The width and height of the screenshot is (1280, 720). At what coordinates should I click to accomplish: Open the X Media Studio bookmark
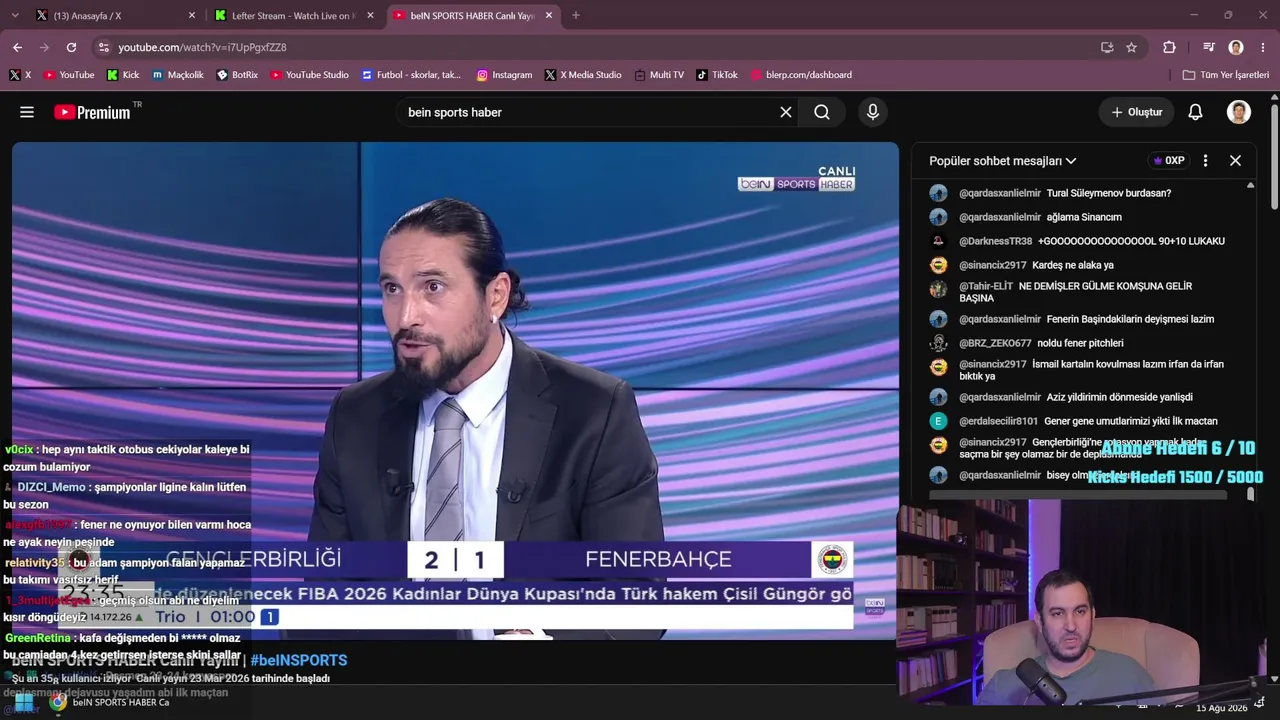[x=583, y=75]
